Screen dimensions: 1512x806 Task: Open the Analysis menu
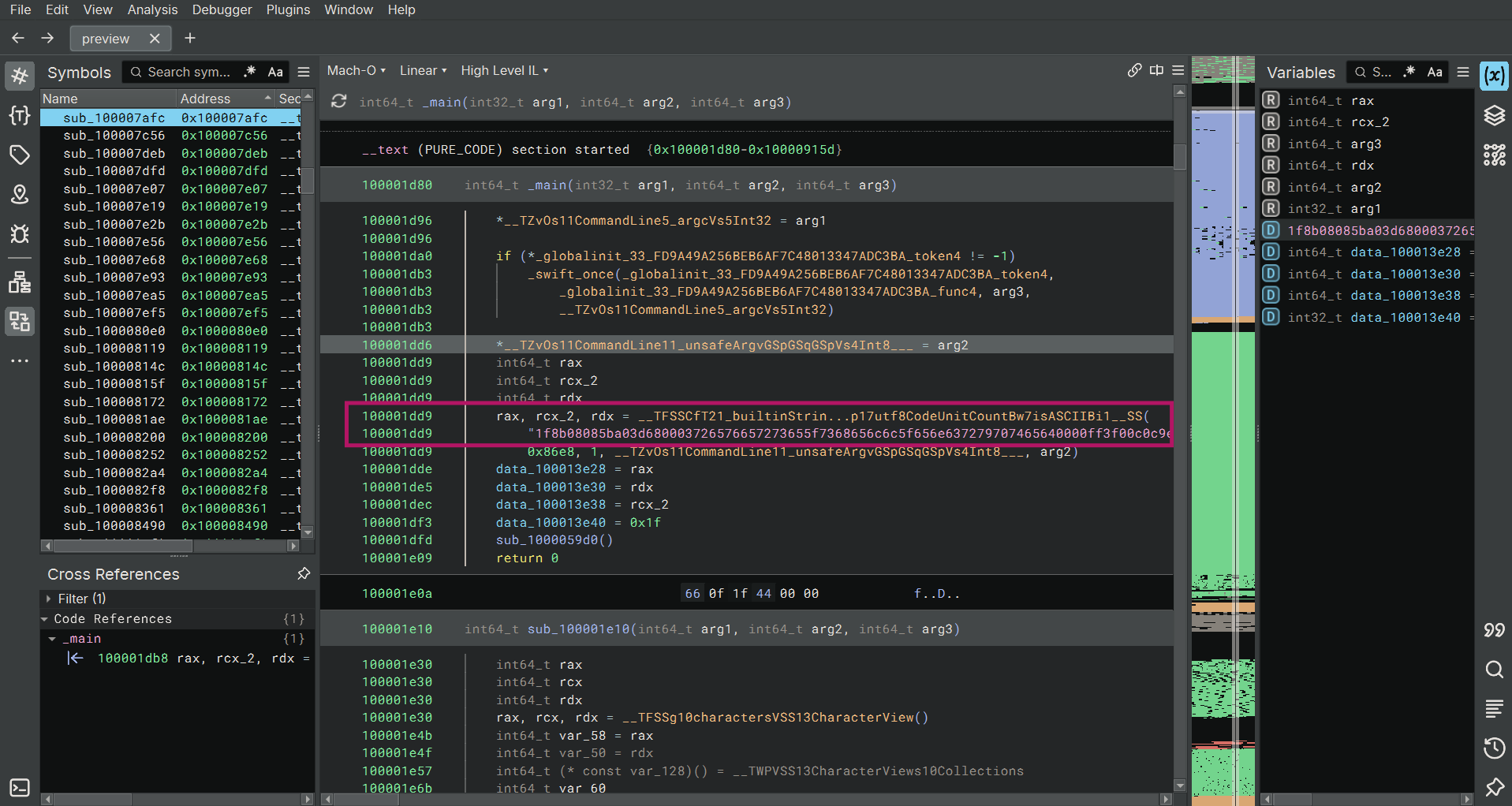[x=152, y=9]
